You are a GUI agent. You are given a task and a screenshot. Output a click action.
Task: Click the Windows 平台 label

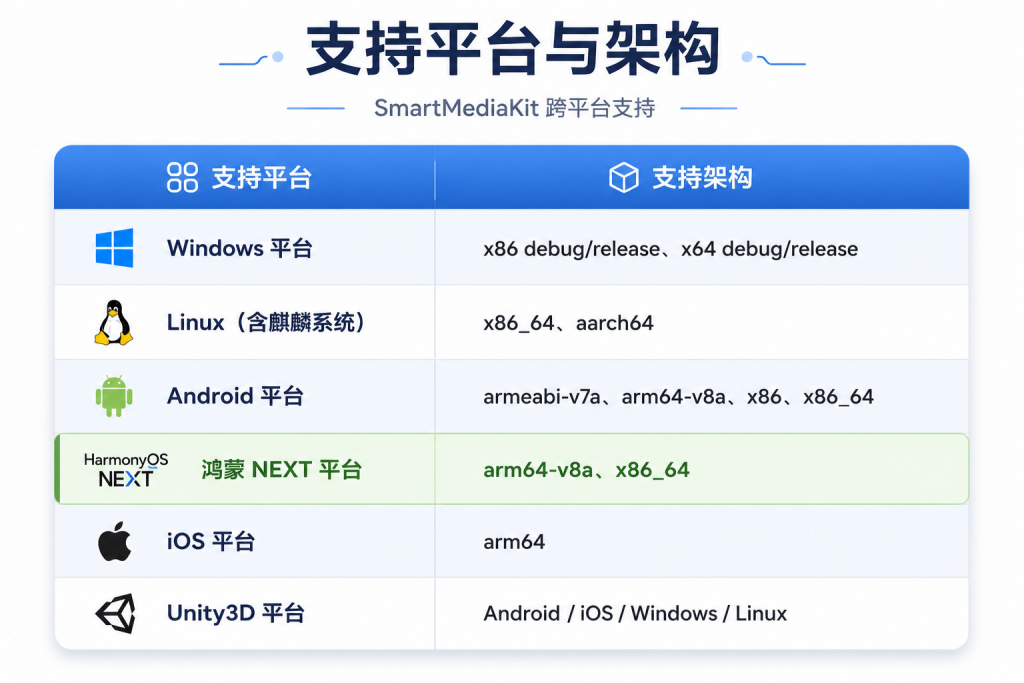(240, 248)
